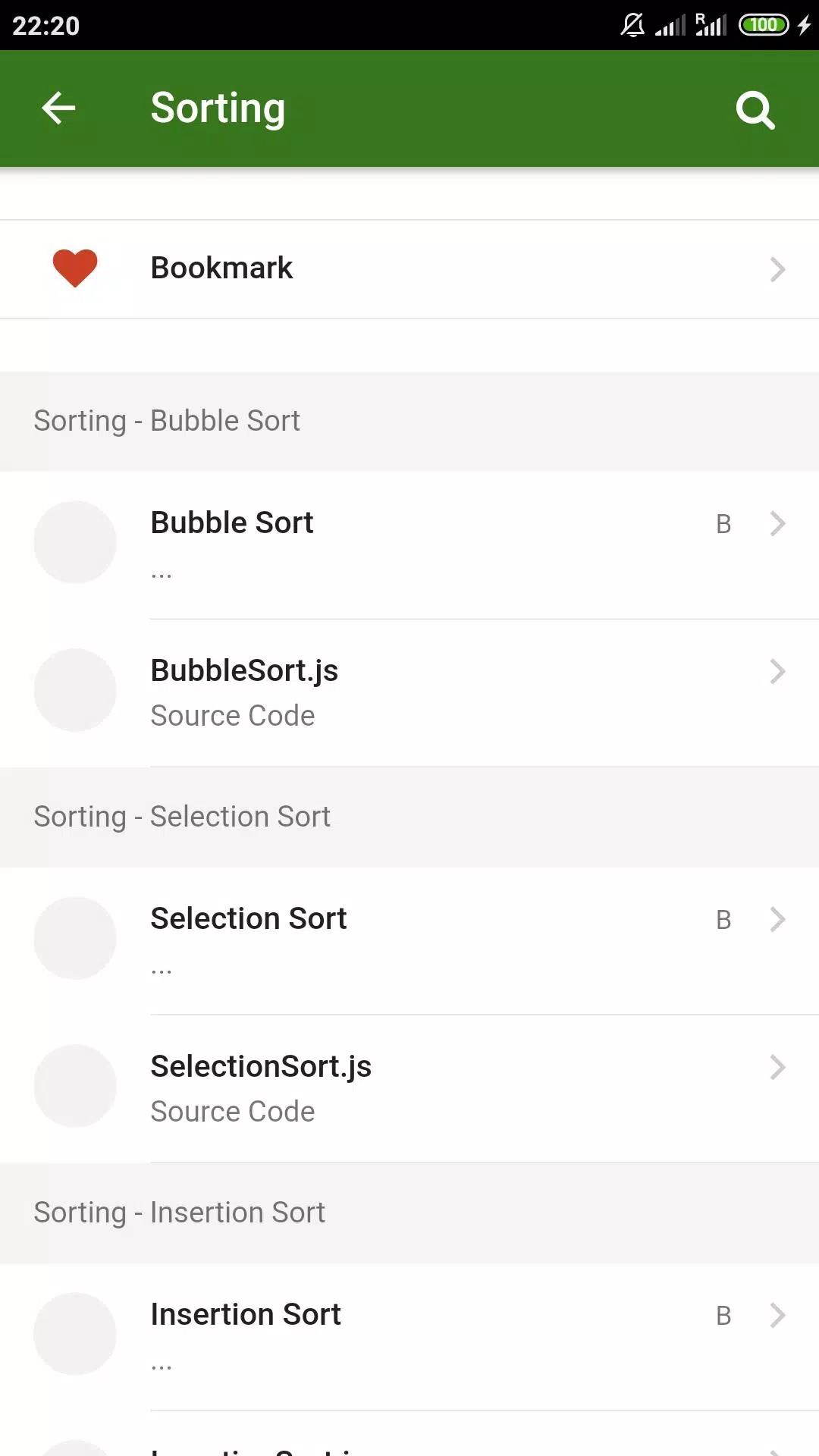
Task: Tap the Insertion Sort circular placeholder icon
Action: click(75, 1334)
